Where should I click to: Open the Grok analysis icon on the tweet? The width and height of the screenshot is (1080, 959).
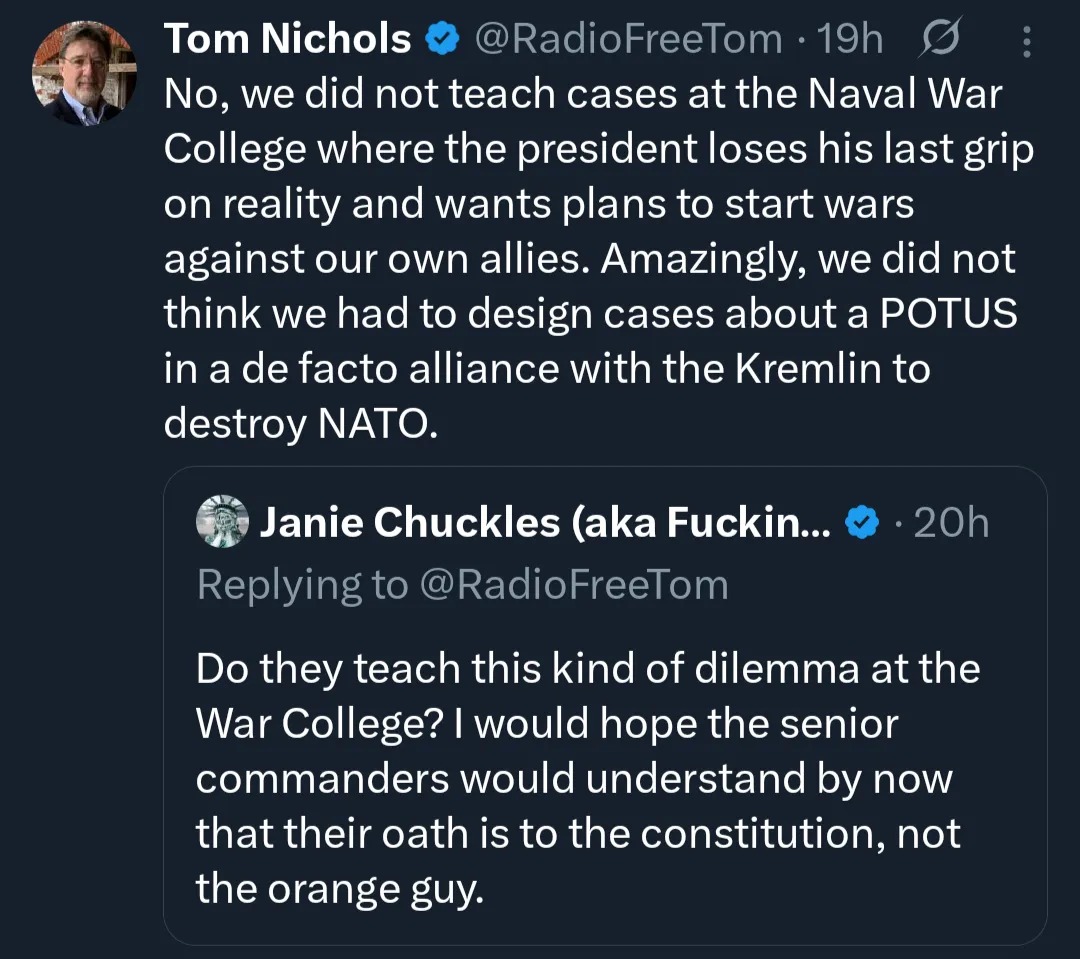pos(938,38)
